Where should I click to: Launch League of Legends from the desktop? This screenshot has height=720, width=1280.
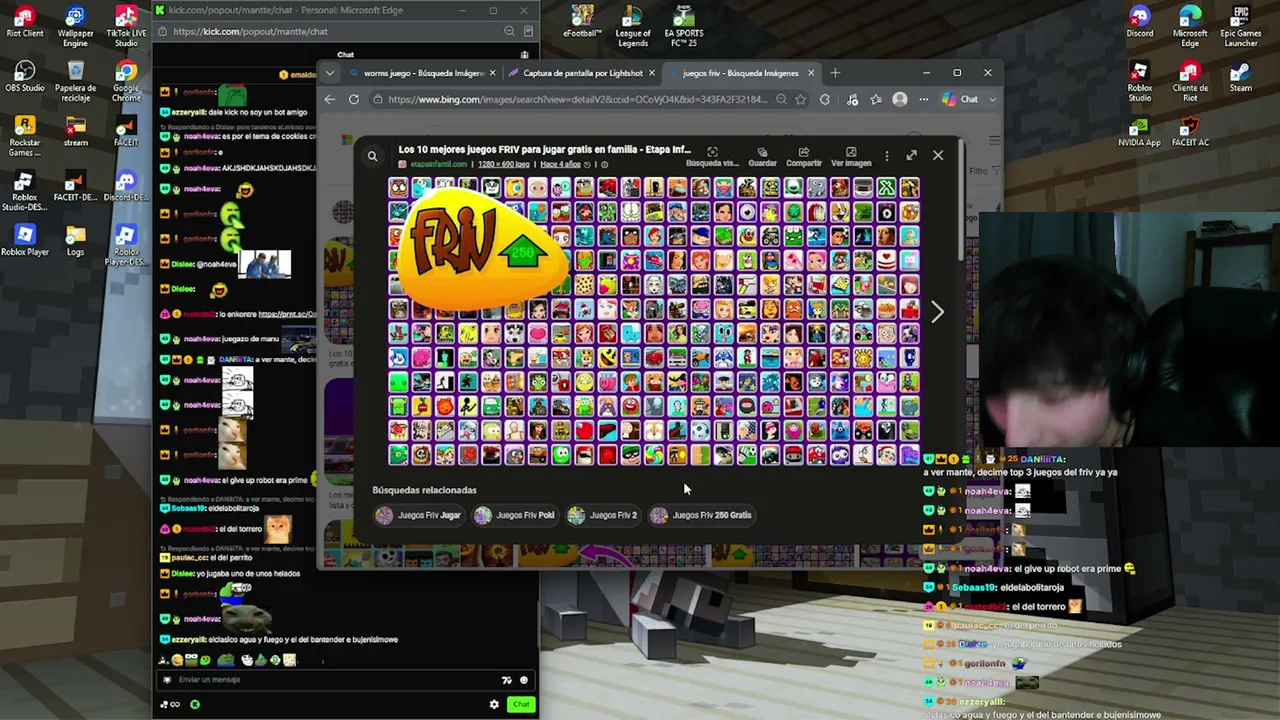click(x=633, y=27)
